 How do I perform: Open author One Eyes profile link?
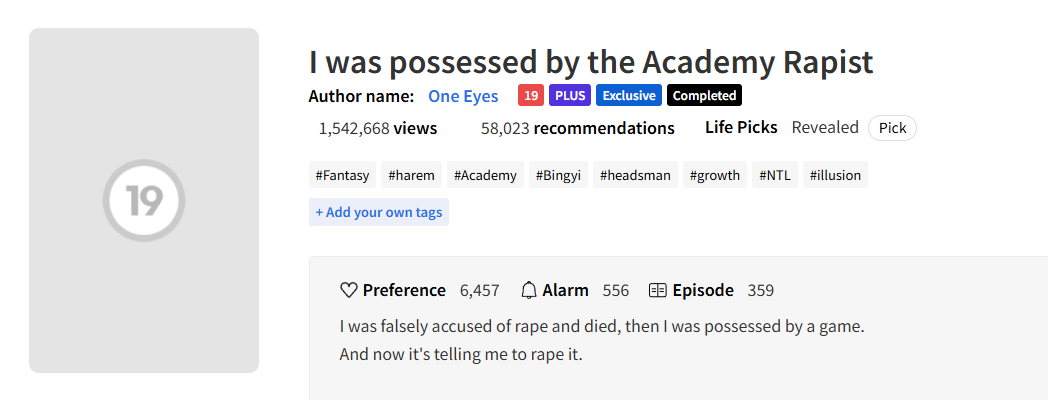(x=463, y=96)
